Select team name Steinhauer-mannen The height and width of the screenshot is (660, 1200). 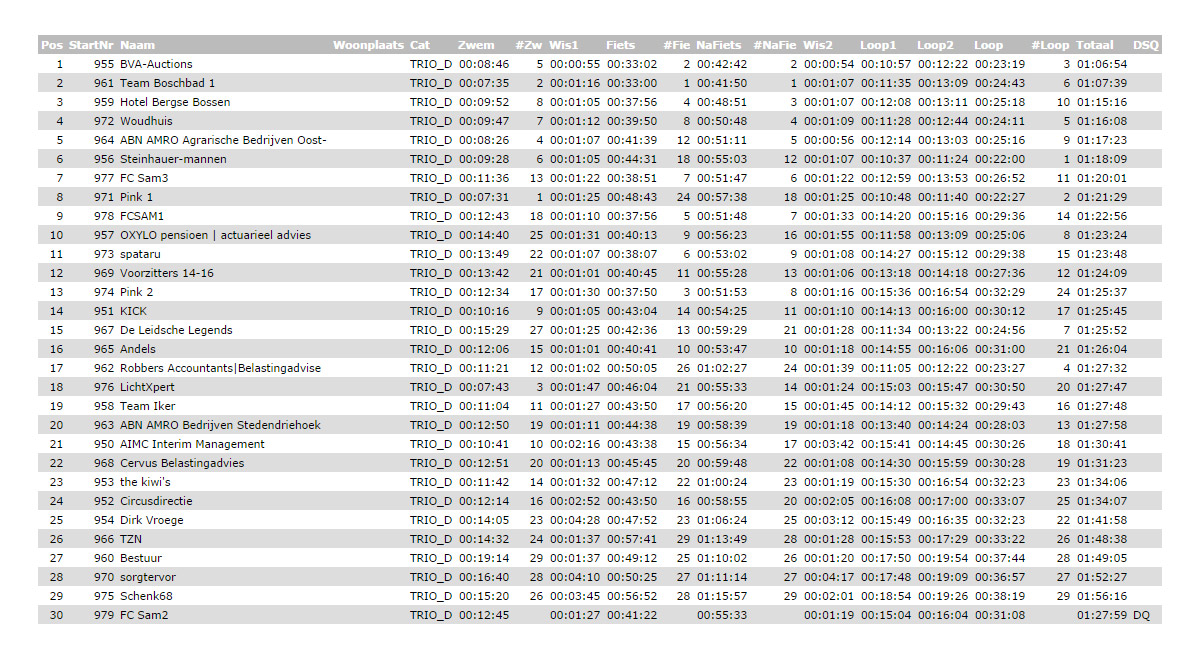pos(173,159)
